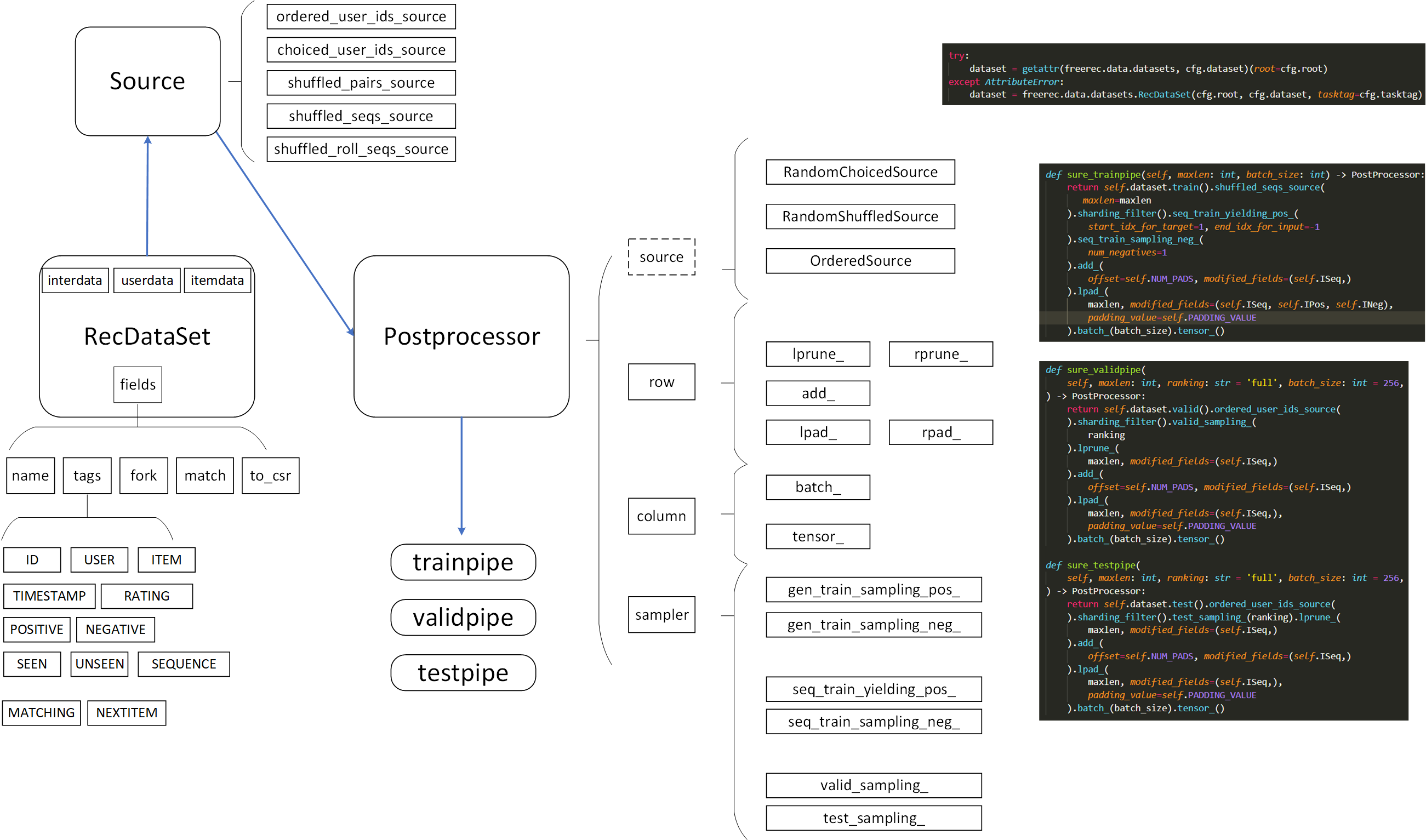This screenshot has height=840, width=1426.
Task: Select the interdata box
Action: (x=75, y=280)
